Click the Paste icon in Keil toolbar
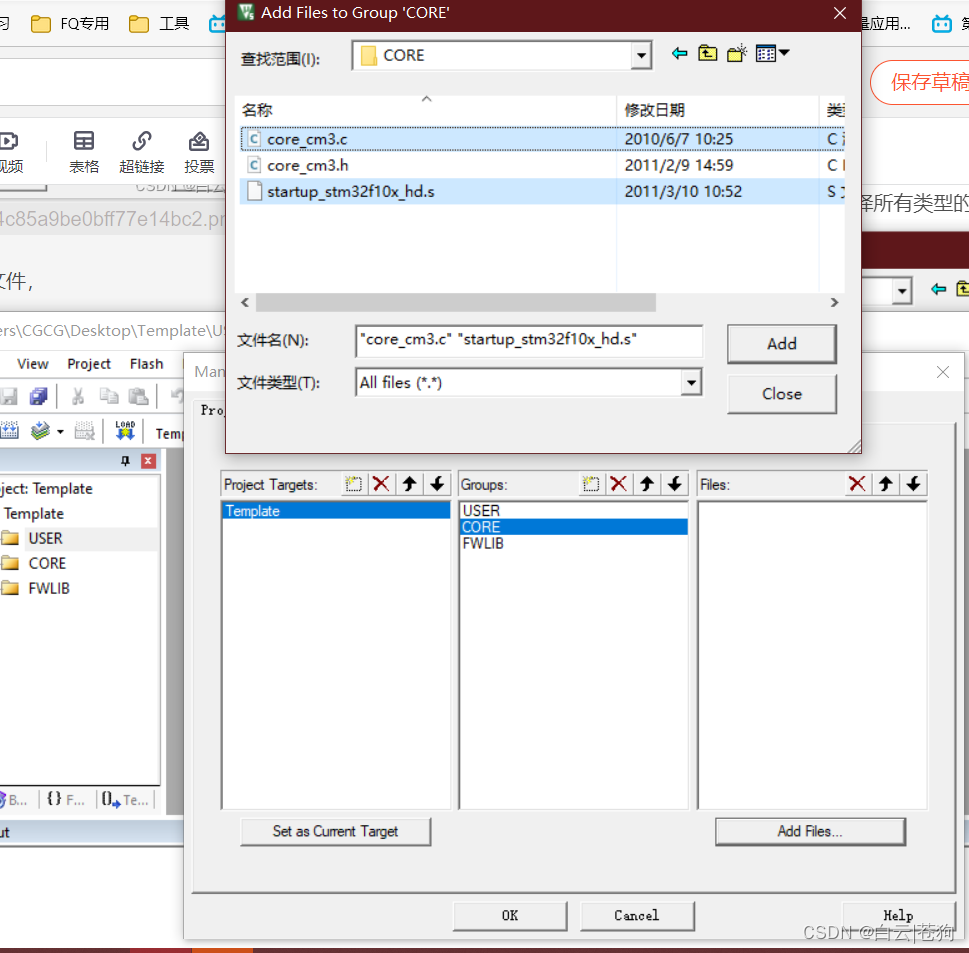The height and width of the screenshot is (953, 969). [x=138, y=396]
